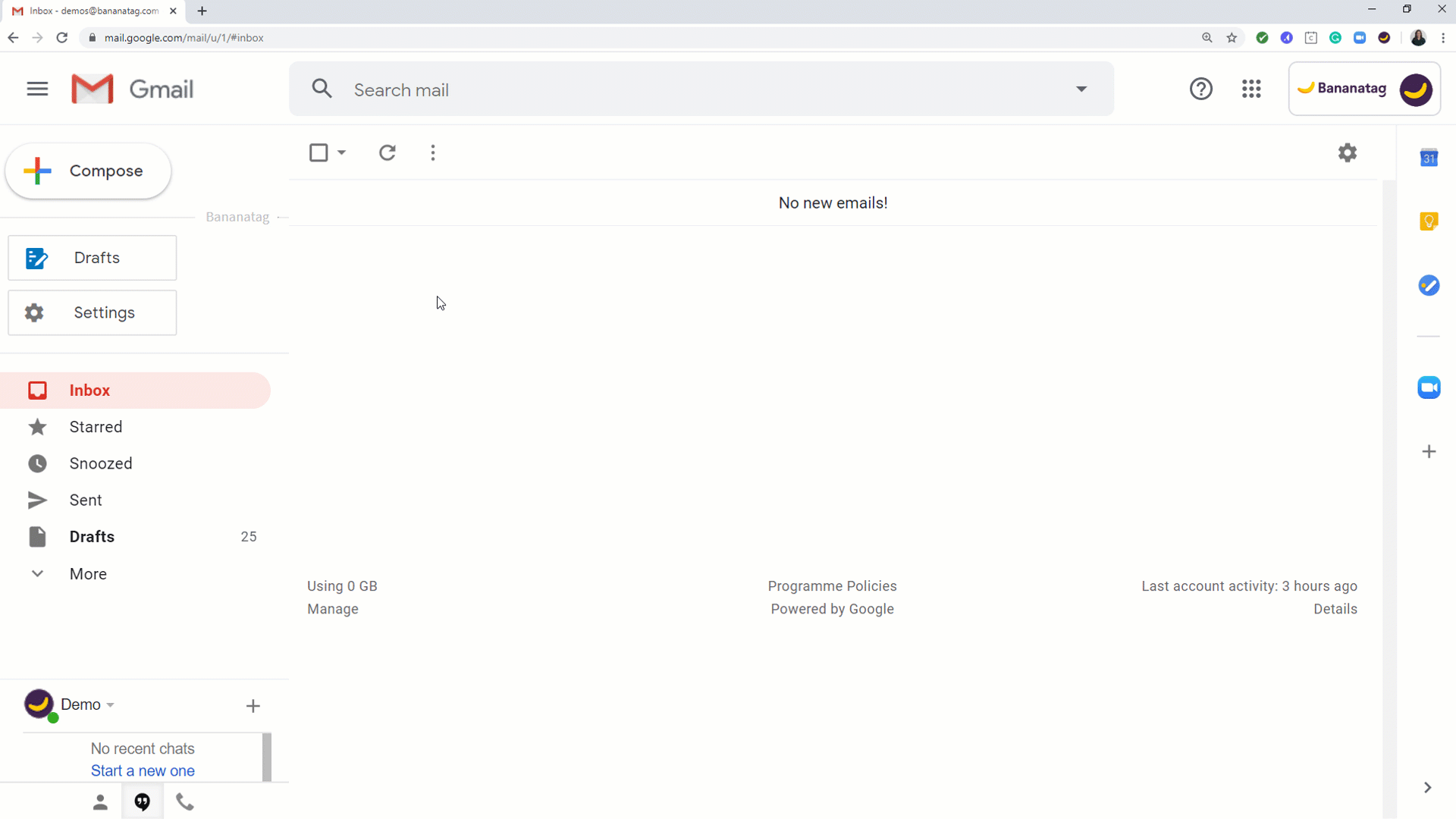Image resolution: width=1456 pixels, height=819 pixels.
Task: Open the Google apps grid
Action: pos(1251,89)
